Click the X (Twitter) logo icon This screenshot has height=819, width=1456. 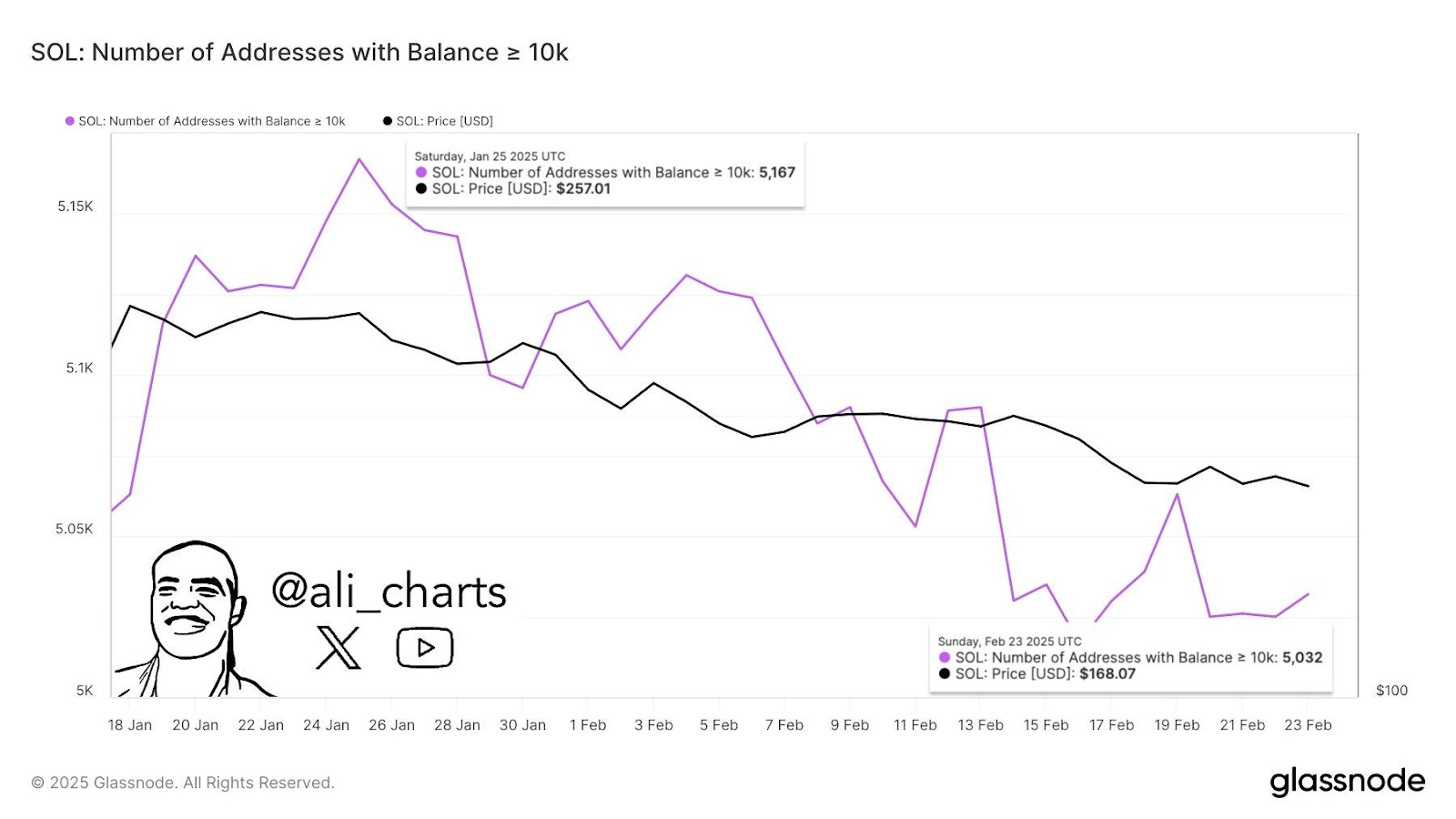(x=339, y=648)
